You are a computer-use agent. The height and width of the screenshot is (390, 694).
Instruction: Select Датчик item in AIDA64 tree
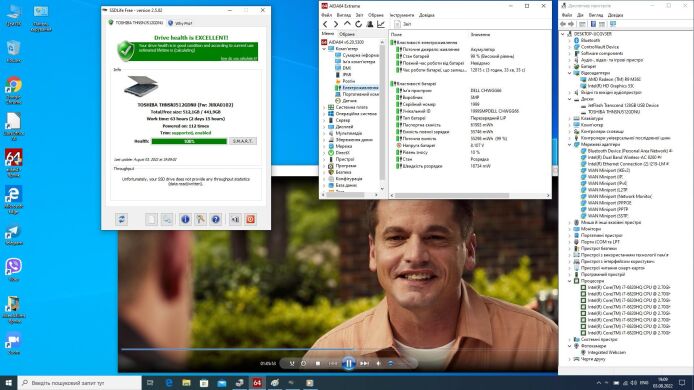[349, 100]
